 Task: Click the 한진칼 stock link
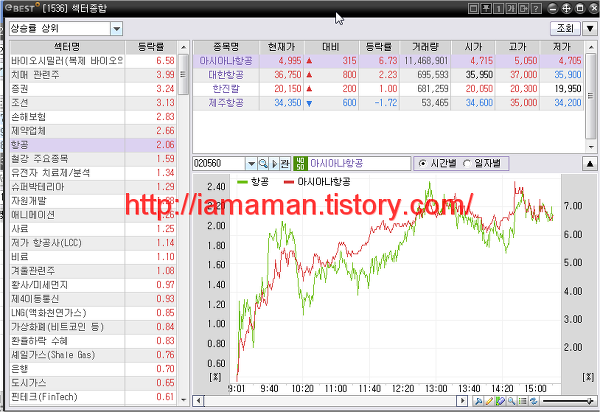(x=226, y=89)
